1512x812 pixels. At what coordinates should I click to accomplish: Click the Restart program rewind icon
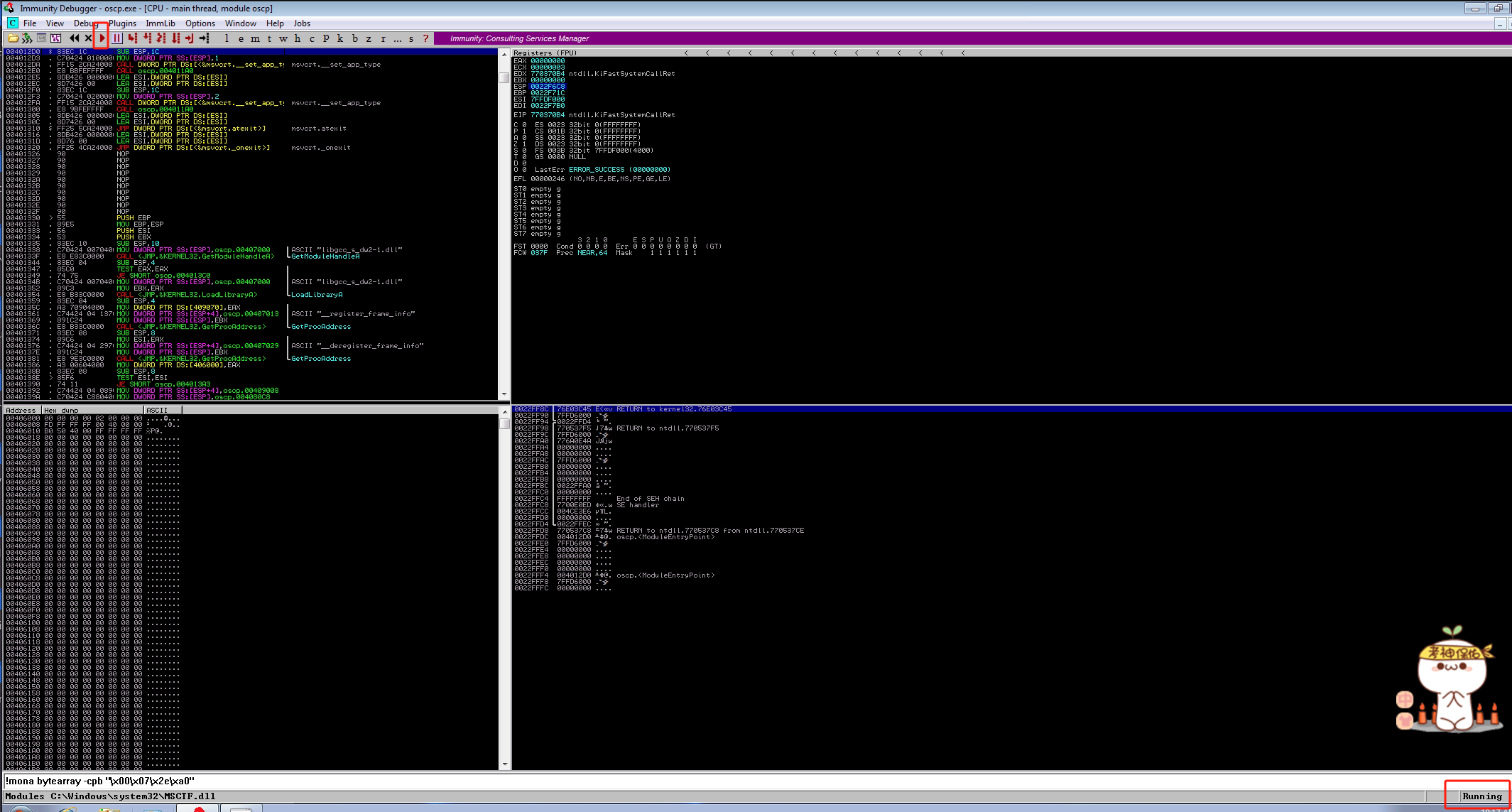(x=74, y=38)
